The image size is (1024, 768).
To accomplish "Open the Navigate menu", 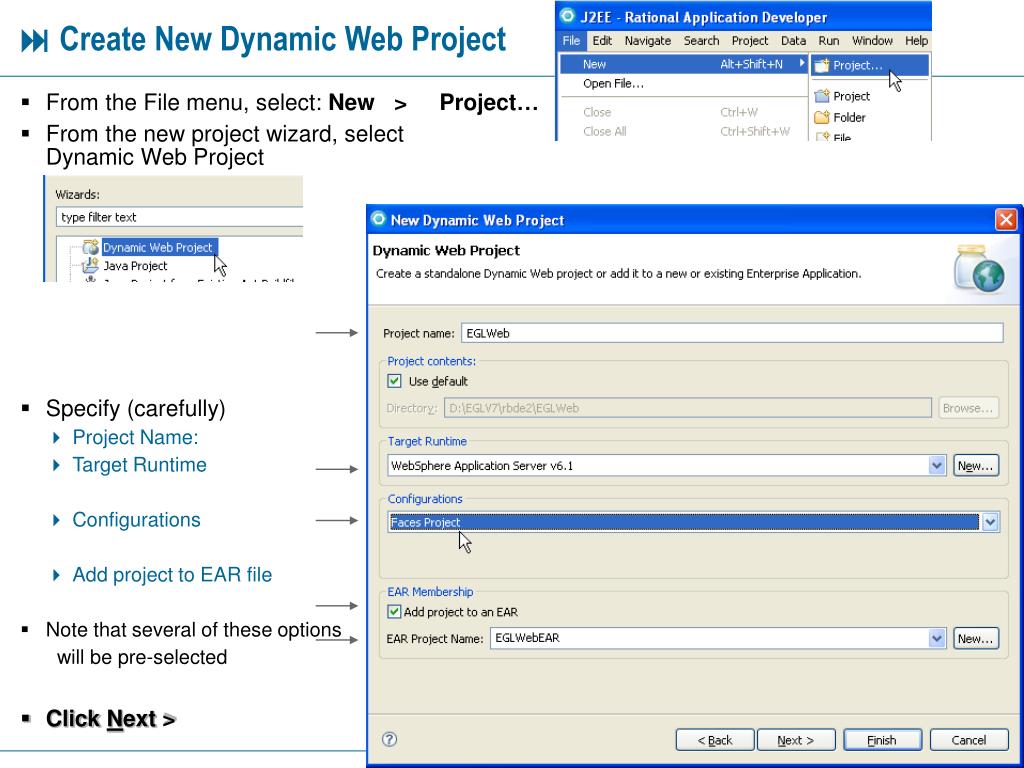I will coord(647,41).
